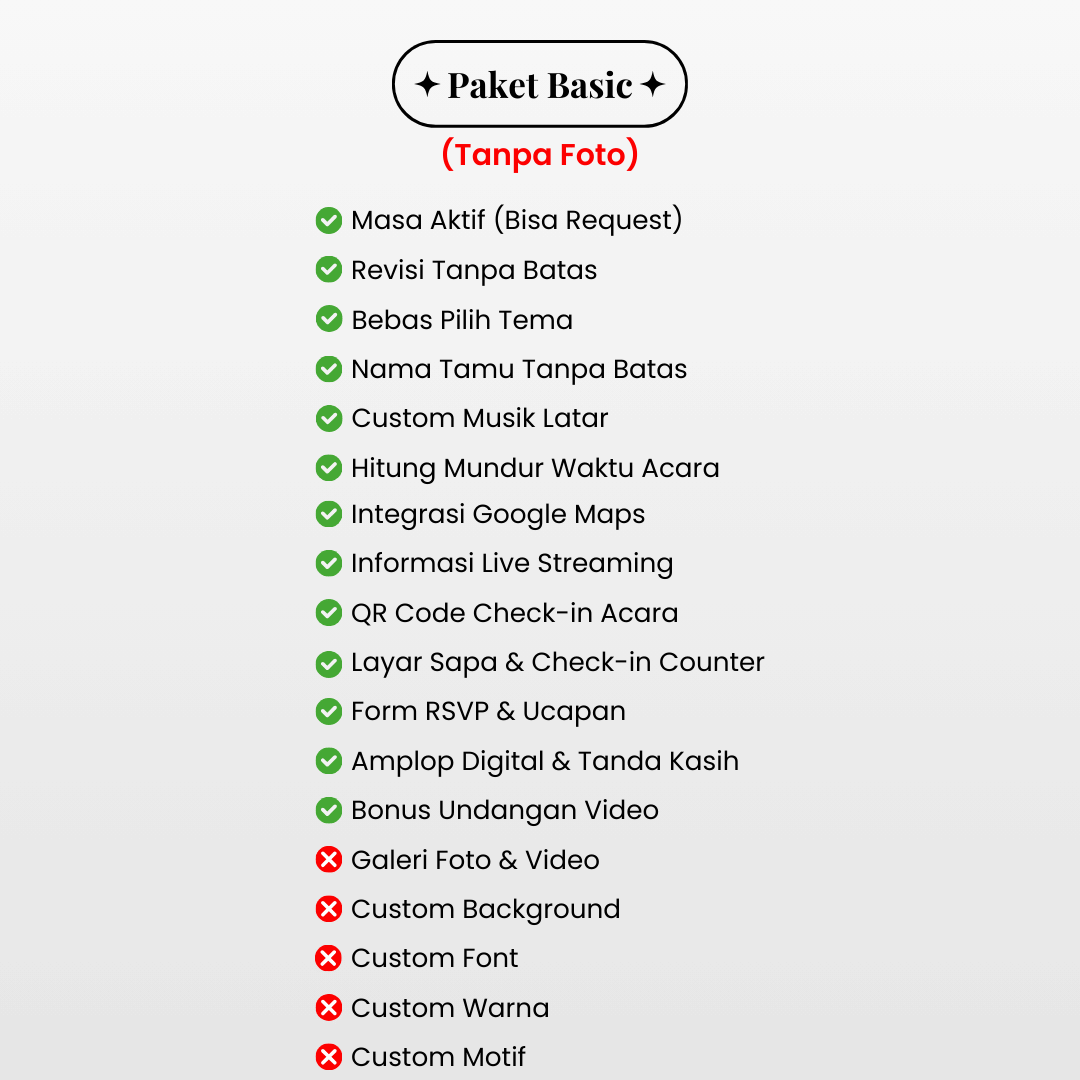This screenshot has height=1080, width=1080.
Task: Click green check beside QR Code Check-in Acara
Action: 329,612
